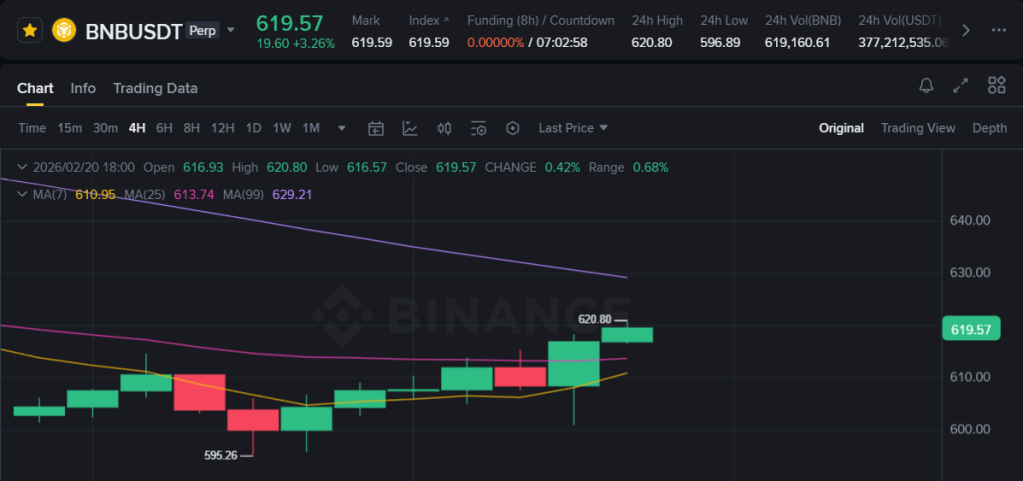This screenshot has width=1023, height=481.
Task: Open the Last Price dropdown
Action: coord(573,128)
